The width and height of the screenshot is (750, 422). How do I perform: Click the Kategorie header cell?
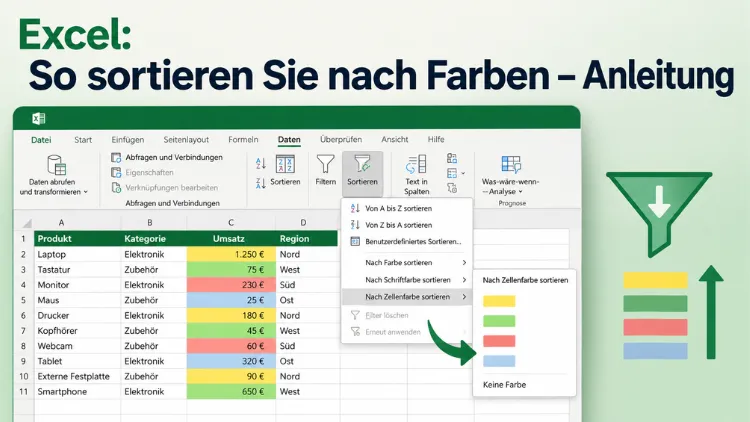click(x=154, y=238)
